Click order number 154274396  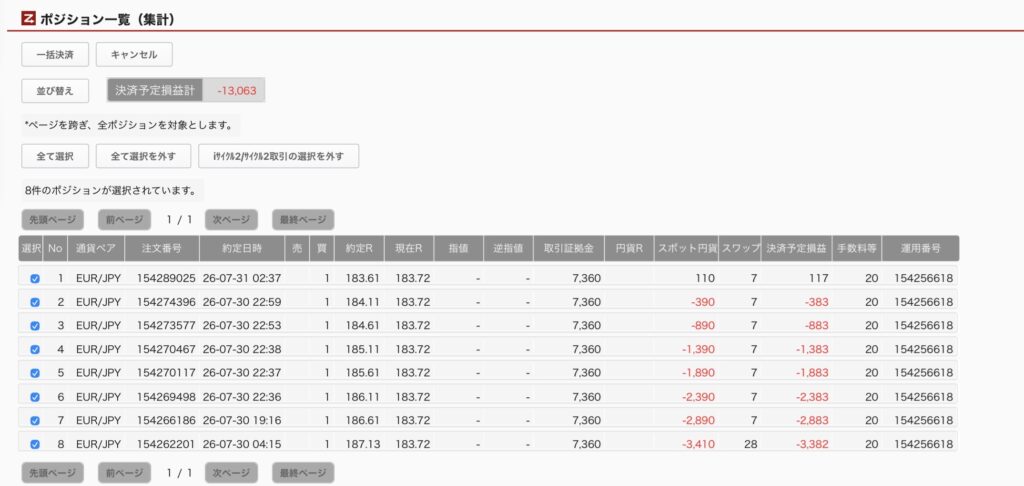coord(167,302)
